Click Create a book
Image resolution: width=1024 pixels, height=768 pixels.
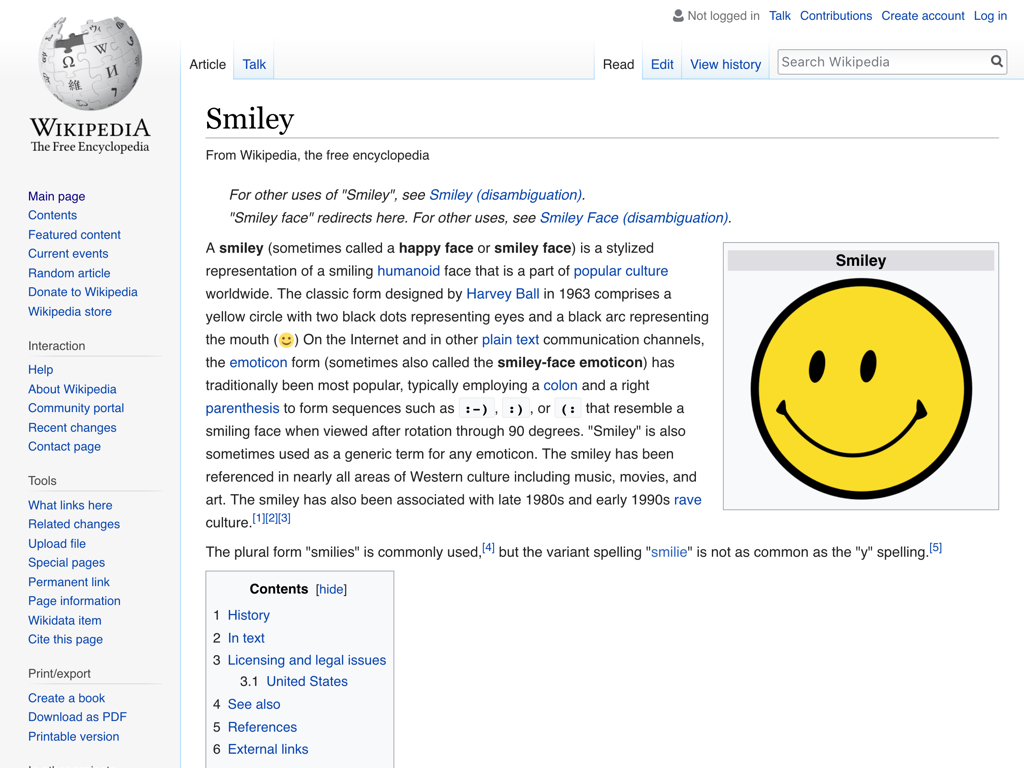coord(66,698)
